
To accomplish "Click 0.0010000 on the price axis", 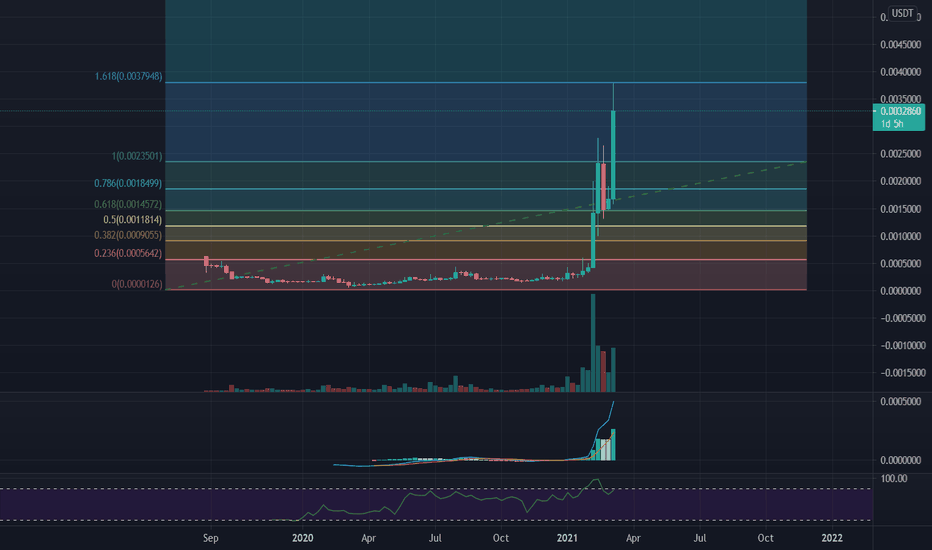I will (x=900, y=237).
